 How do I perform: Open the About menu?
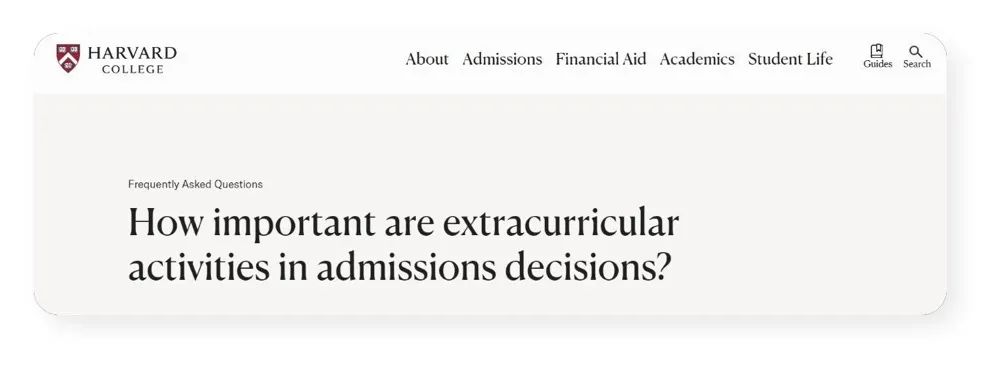click(x=426, y=59)
